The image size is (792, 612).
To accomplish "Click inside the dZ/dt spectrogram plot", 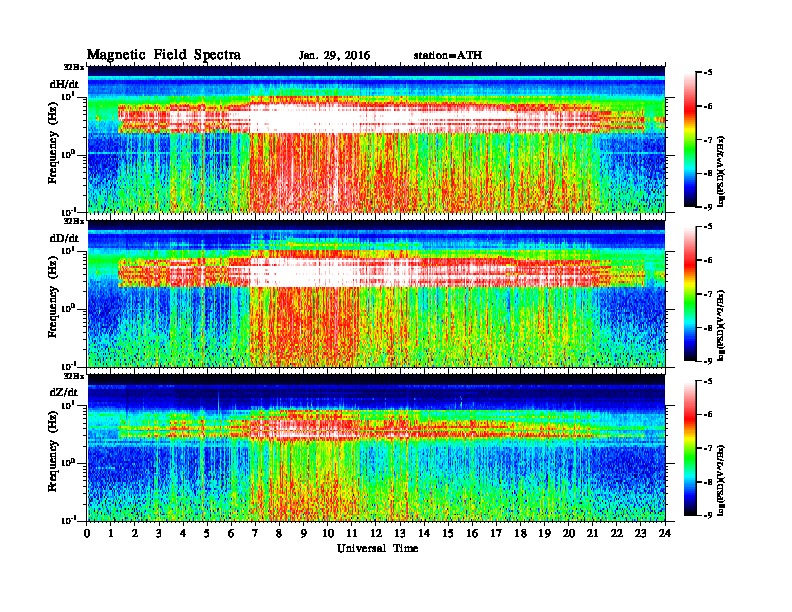I will coord(376,448).
